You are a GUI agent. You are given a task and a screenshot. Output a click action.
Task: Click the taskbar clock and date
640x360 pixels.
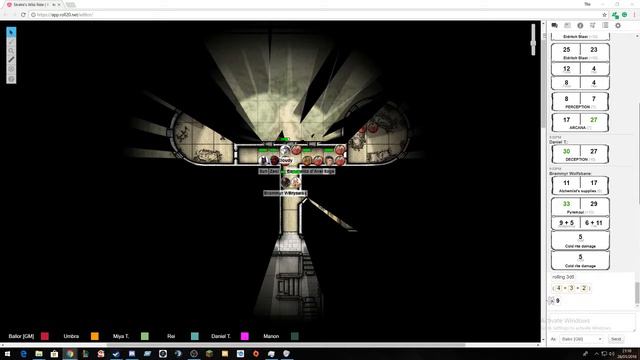[x=627, y=353]
